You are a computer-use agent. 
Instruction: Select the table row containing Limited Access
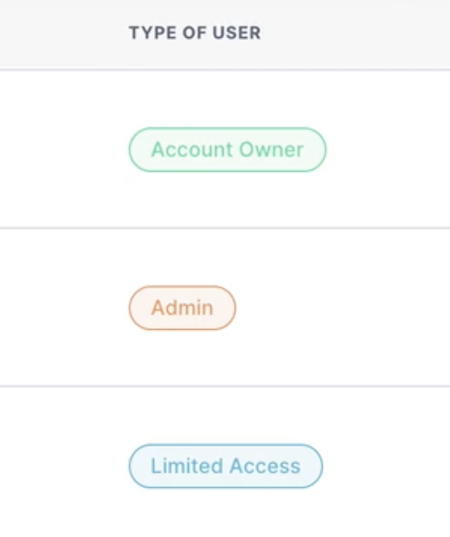point(225,462)
